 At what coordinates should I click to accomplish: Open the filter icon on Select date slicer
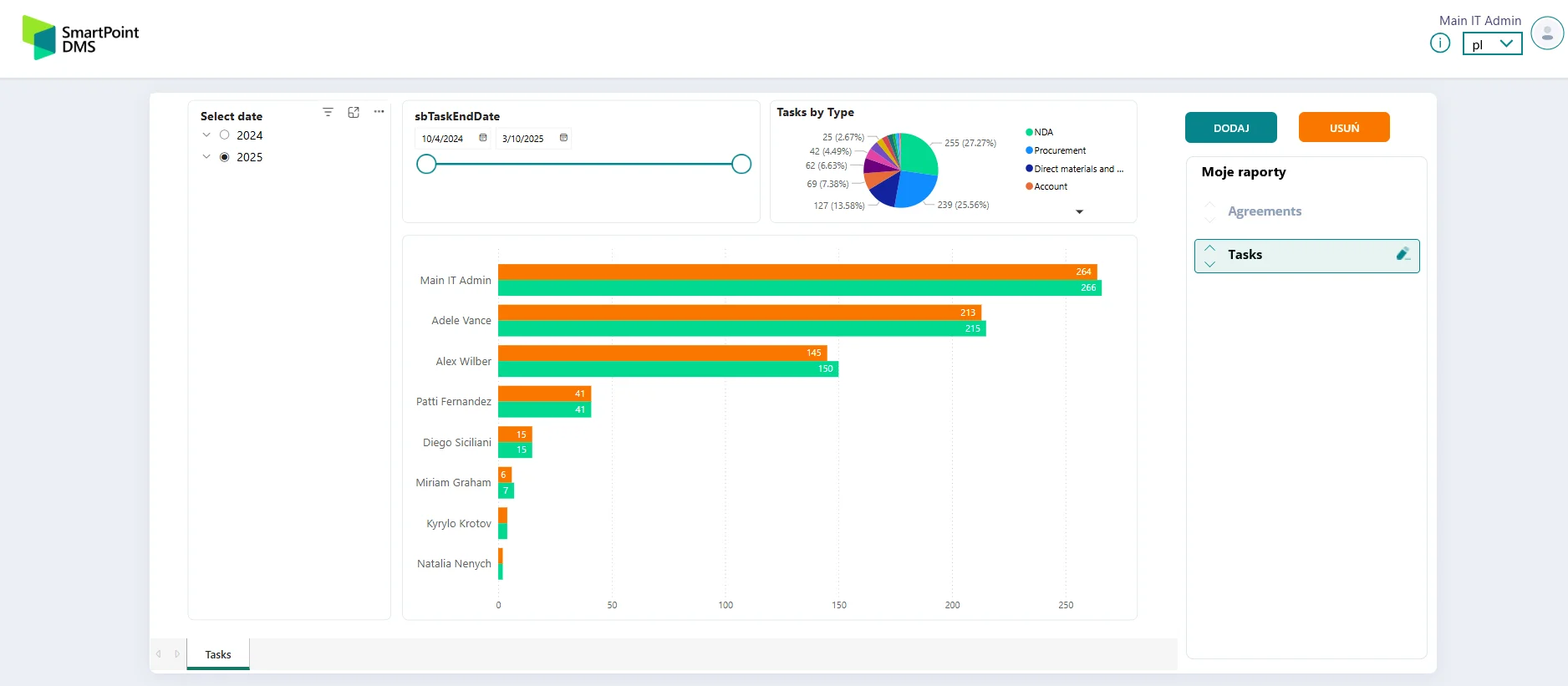[328, 112]
